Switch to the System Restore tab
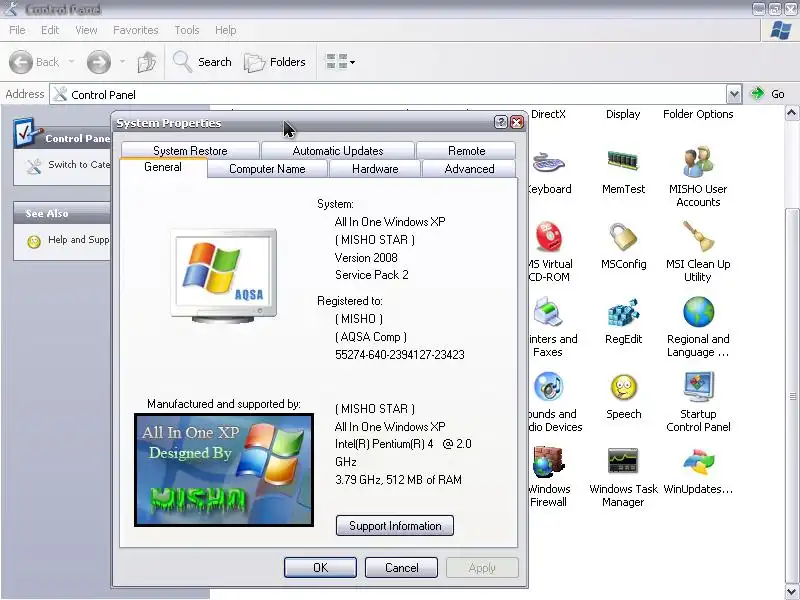800x600 pixels. [190, 151]
